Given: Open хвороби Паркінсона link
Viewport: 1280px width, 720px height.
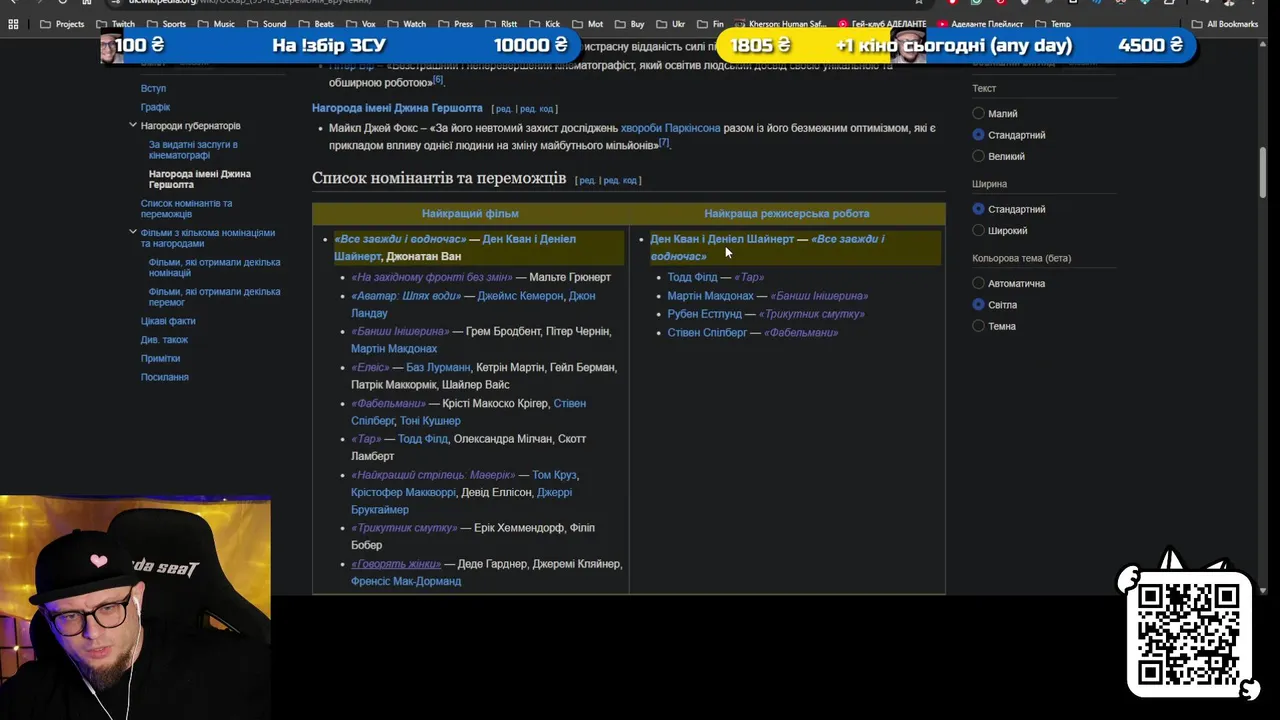Looking at the screenshot, I should pos(670,128).
